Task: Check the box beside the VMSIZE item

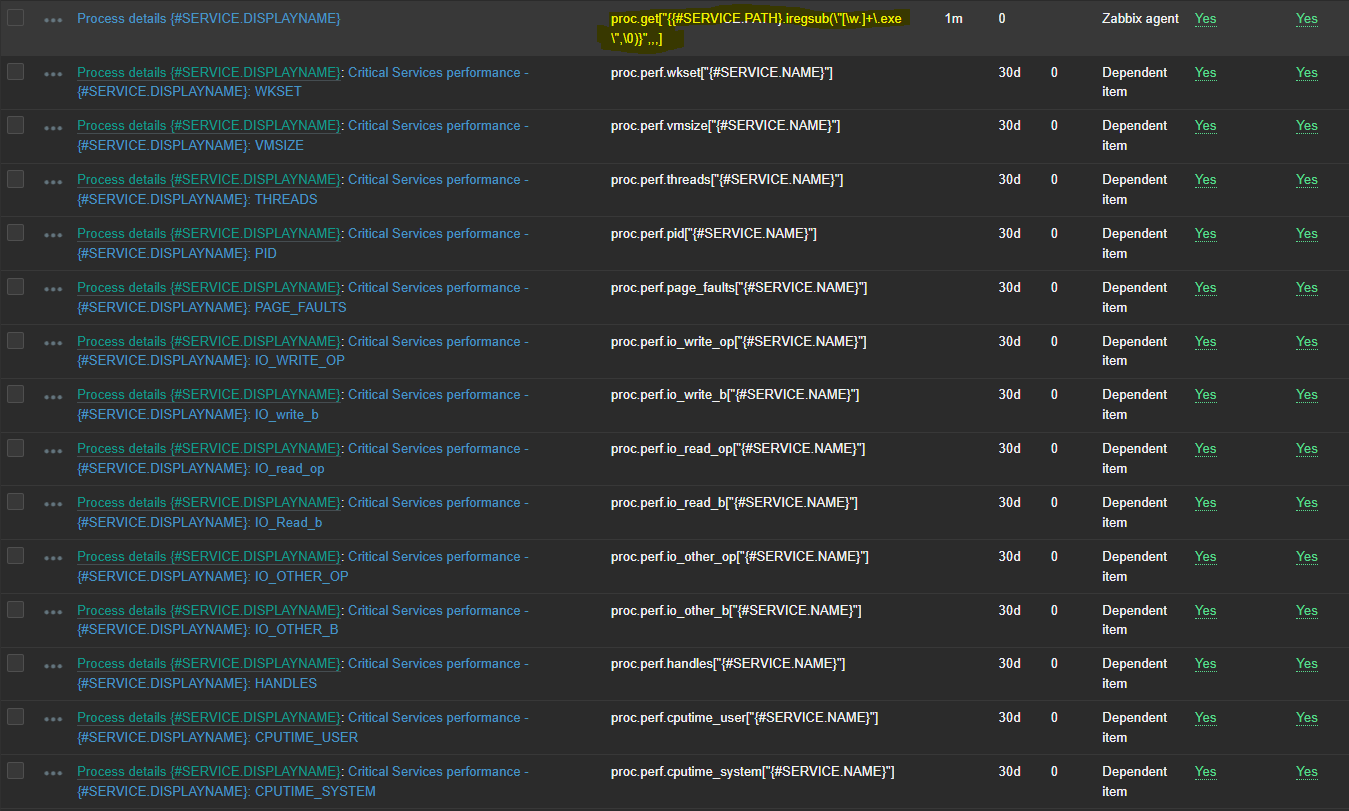Action: coord(15,125)
